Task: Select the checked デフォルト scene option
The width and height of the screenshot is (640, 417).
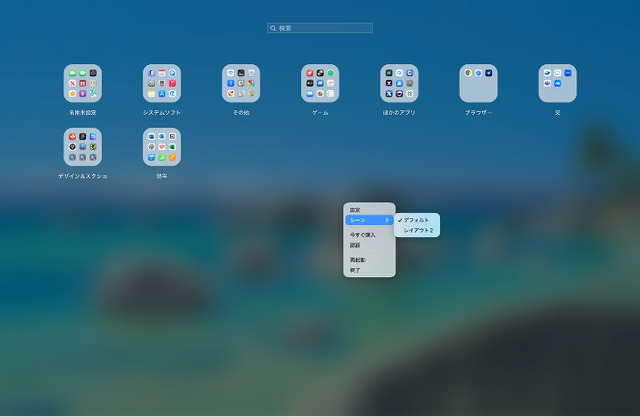Action: click(x=417, y=220)
